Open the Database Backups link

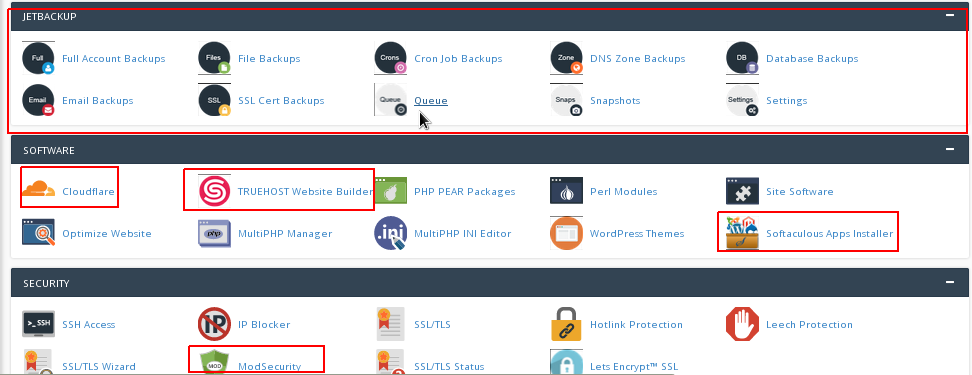[x=812, y=58]
